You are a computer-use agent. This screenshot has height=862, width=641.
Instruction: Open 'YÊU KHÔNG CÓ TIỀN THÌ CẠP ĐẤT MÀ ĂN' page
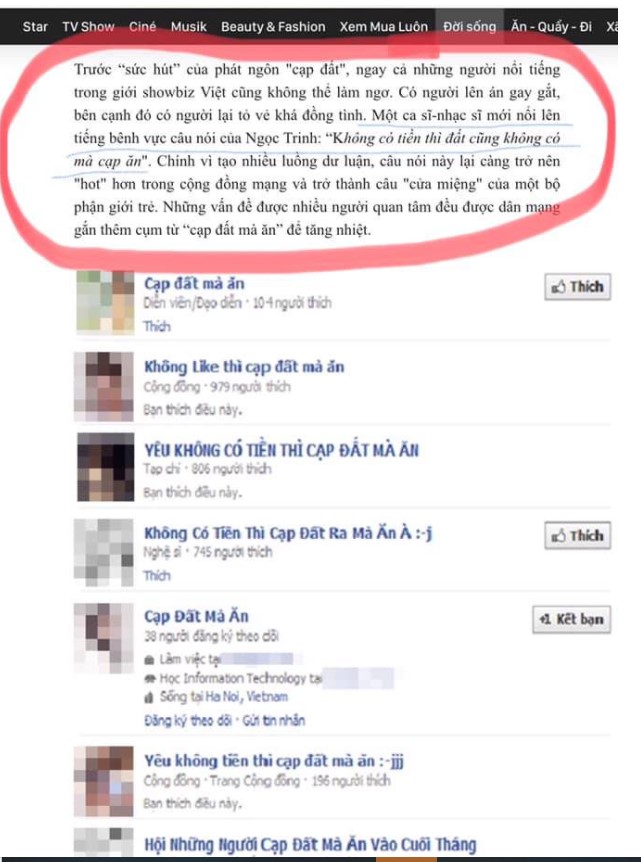pyautogui.click(x=281, y=450)
